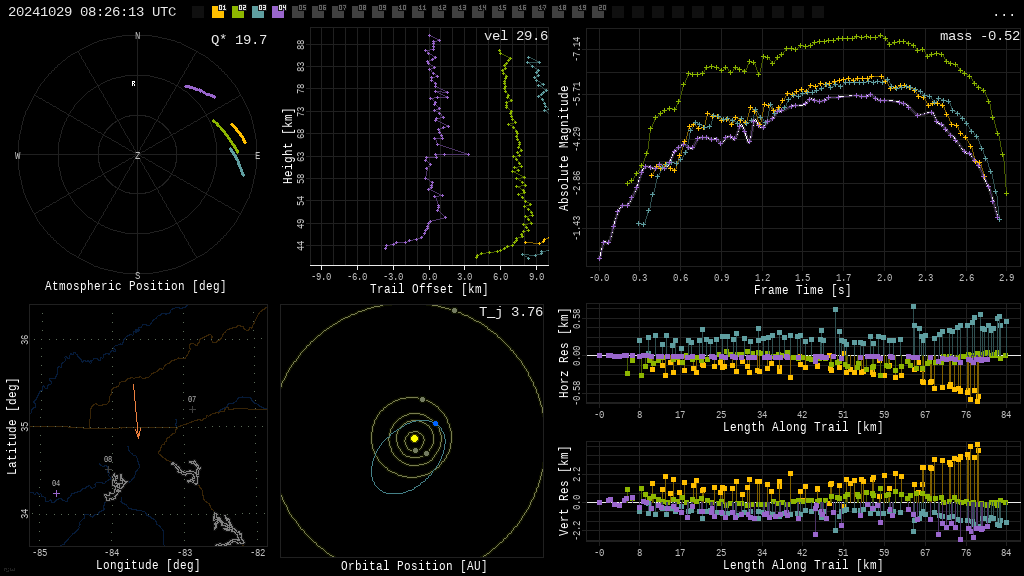Click the radiant R marker in sky plot
This screenshot has height=576, width=1024.
coord(133,84)
